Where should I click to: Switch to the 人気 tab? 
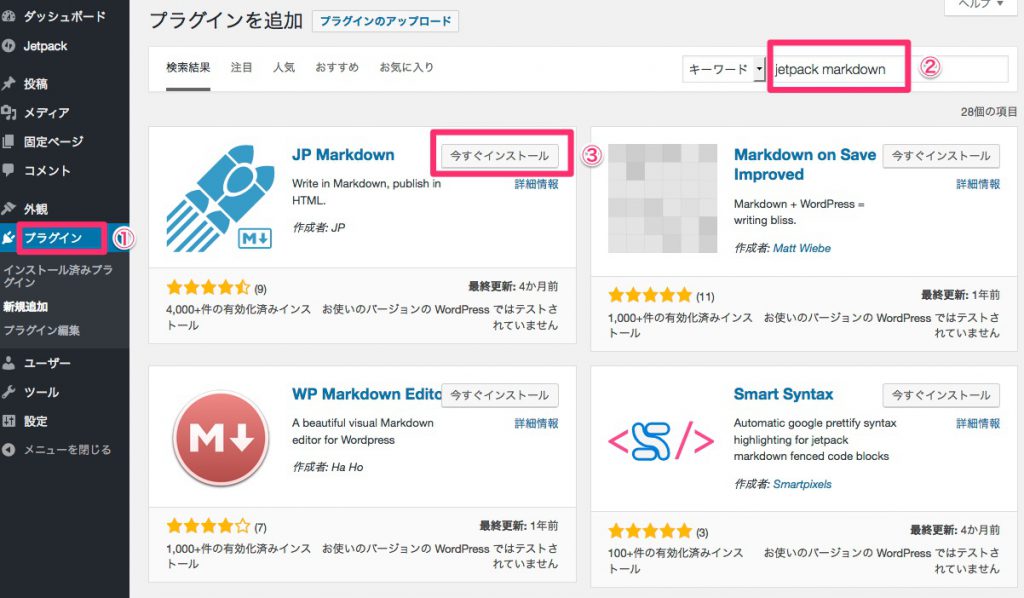[x=283, y=67]
